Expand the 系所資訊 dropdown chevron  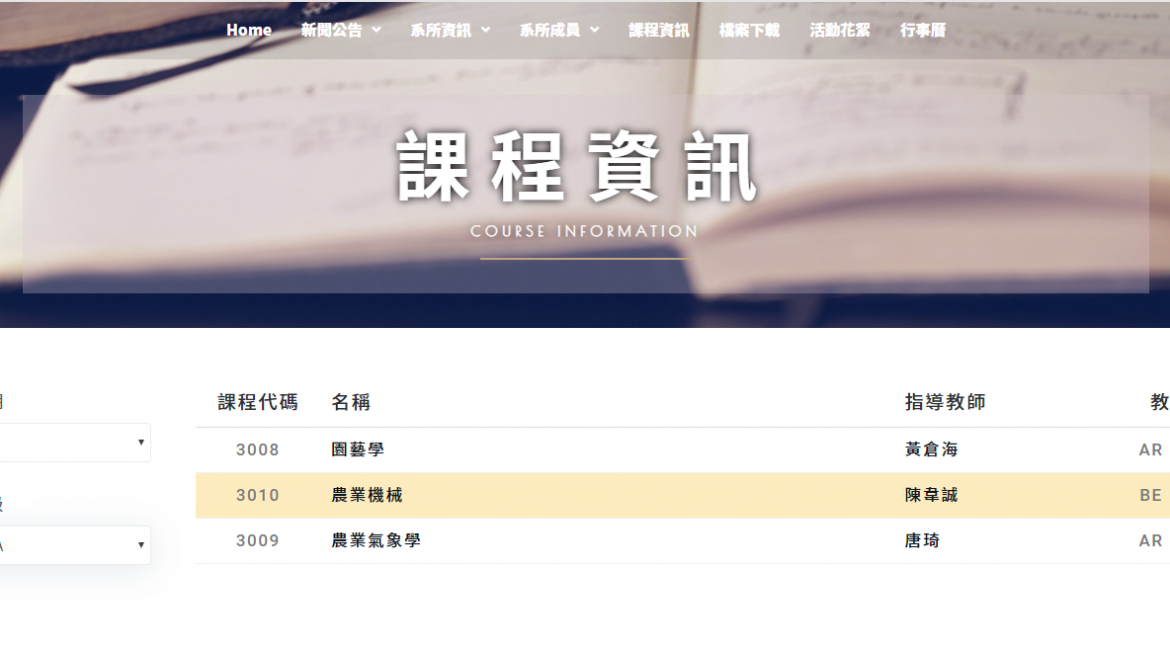click(486, 30)
